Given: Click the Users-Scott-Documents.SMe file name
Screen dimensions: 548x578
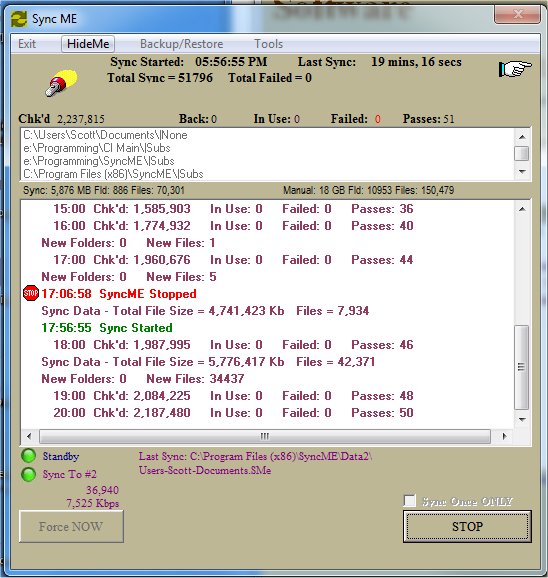Looking at the screenshot, I should pyautogui.click(x=205, y=470).
